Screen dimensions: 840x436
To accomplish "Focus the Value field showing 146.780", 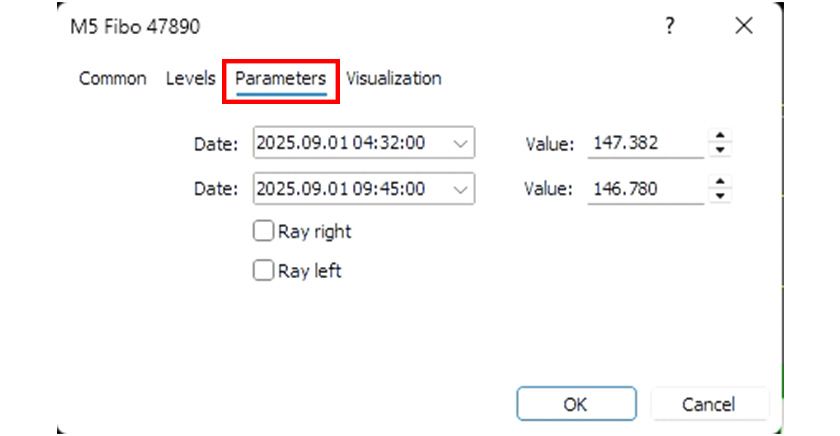I will 645,188.
